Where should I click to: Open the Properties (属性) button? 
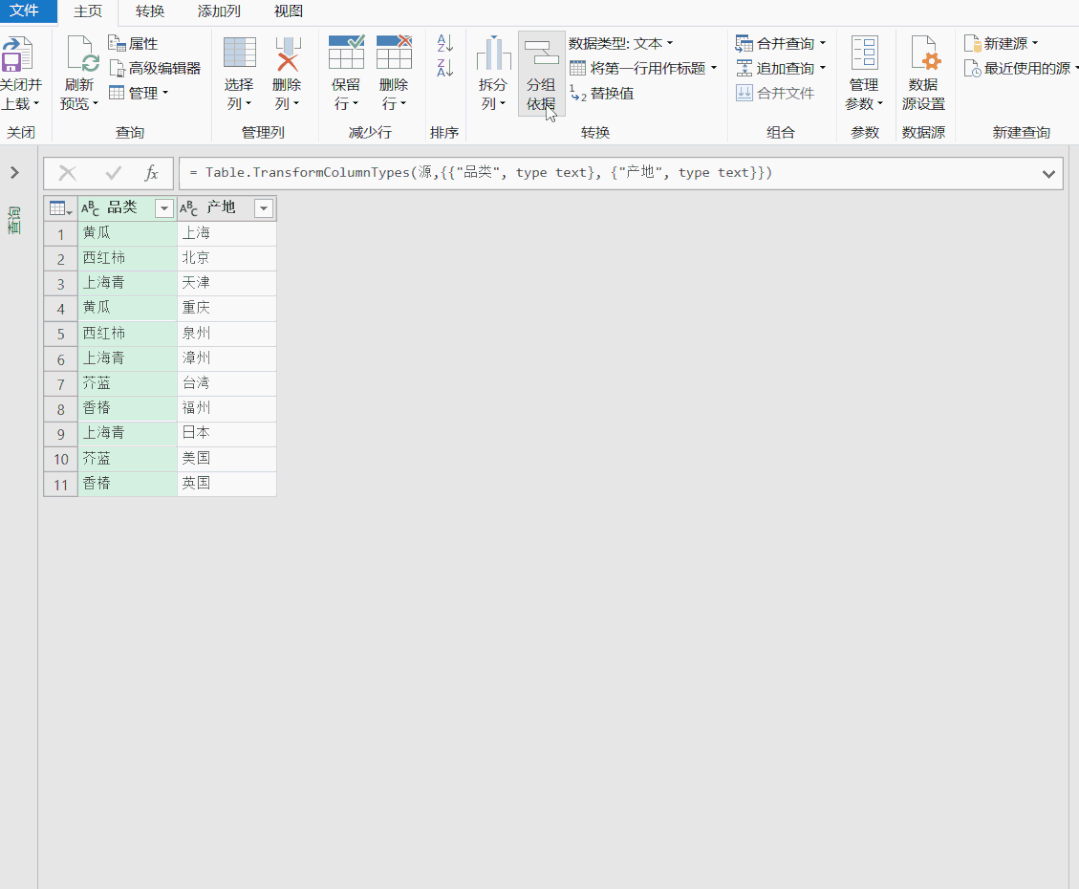(x=133, y=43)
